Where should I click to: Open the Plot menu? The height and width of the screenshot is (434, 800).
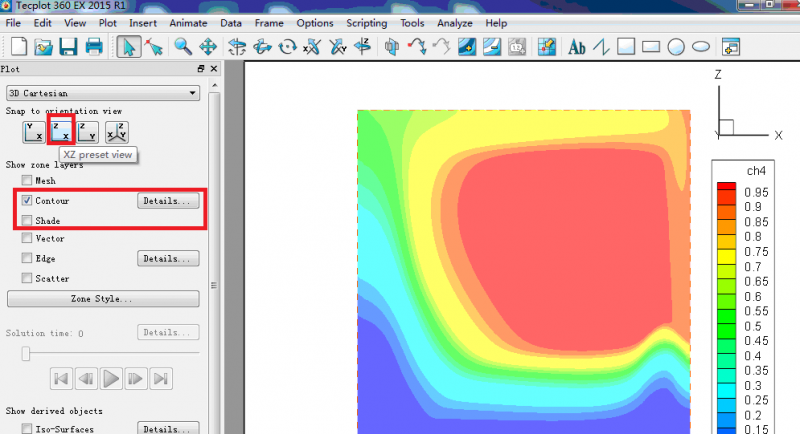tap(108, 23)
